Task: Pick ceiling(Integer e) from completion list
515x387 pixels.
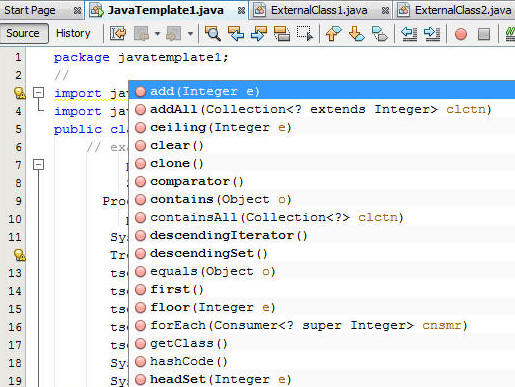Action: tap(322, 127)
